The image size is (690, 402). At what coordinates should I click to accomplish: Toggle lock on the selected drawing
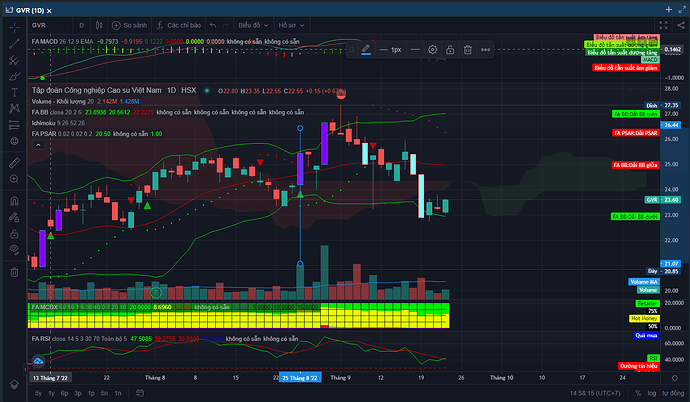[x=450, y=49]
